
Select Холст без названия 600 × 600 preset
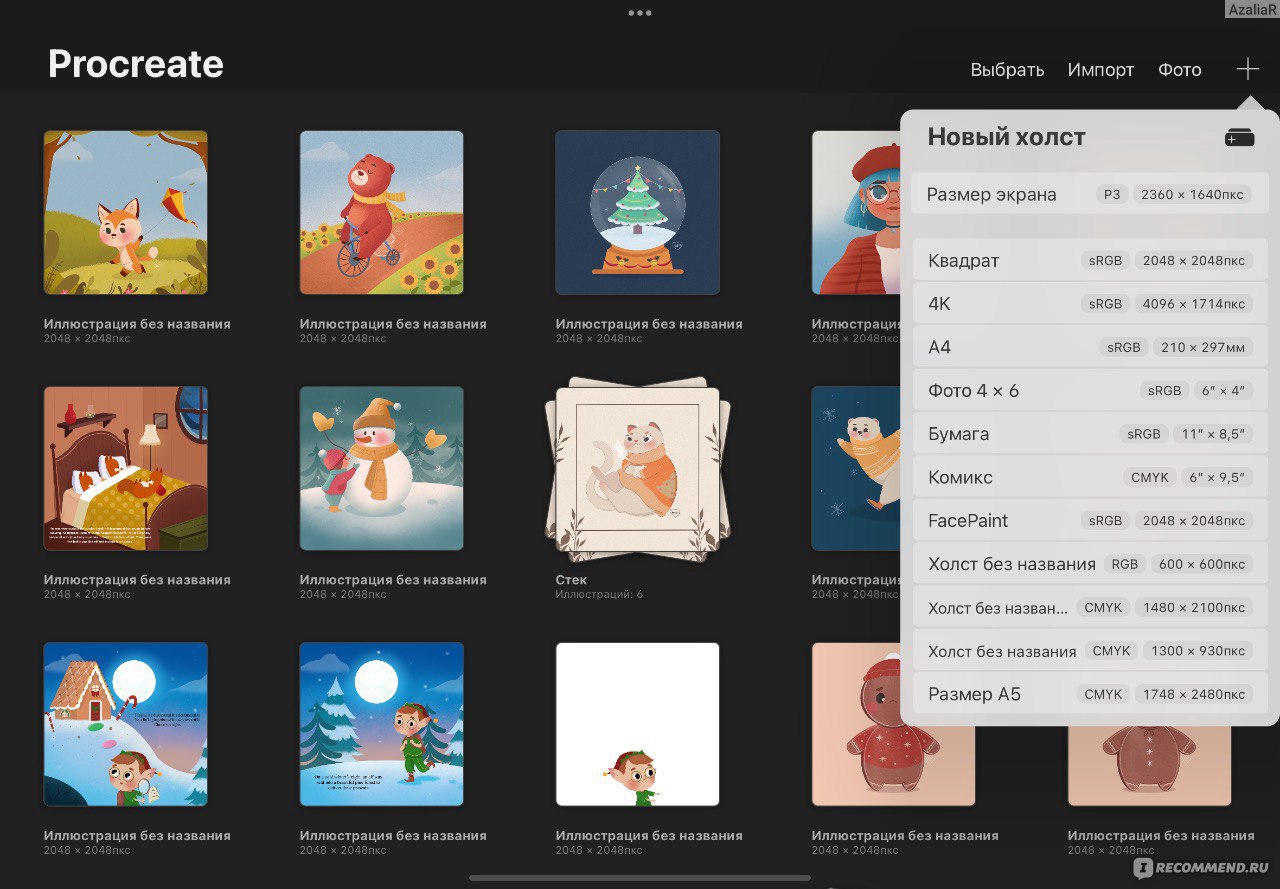click(x=1090, y=564)
